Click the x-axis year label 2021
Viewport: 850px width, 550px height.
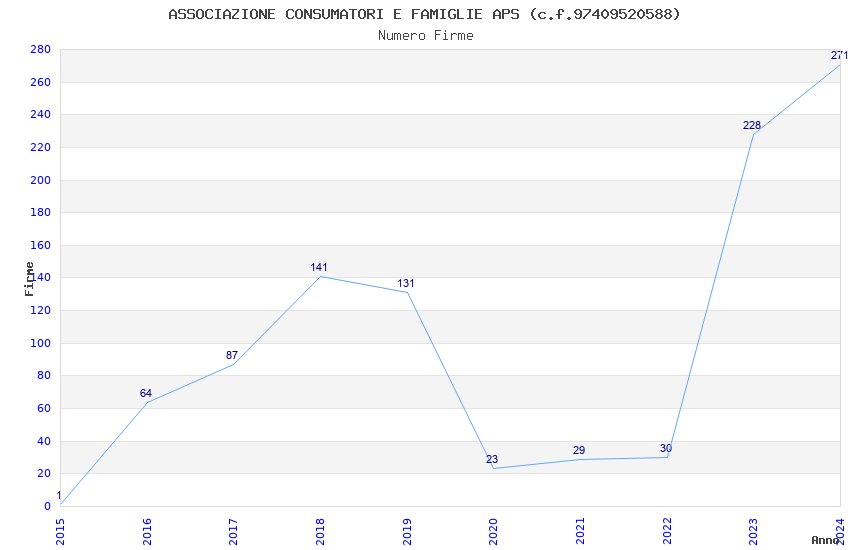click(580, 532)
